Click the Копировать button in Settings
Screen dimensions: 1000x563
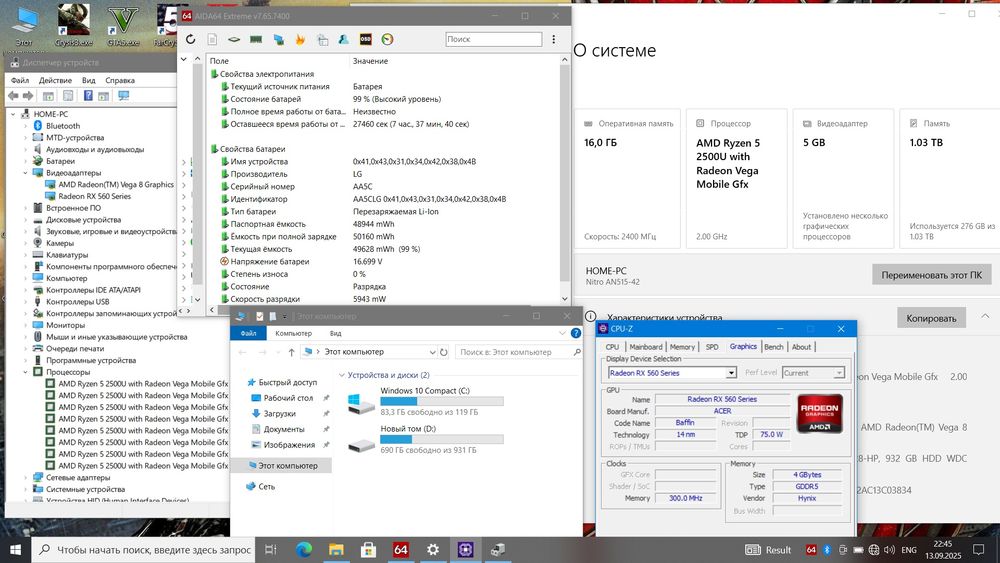click(x=931, y=318)
